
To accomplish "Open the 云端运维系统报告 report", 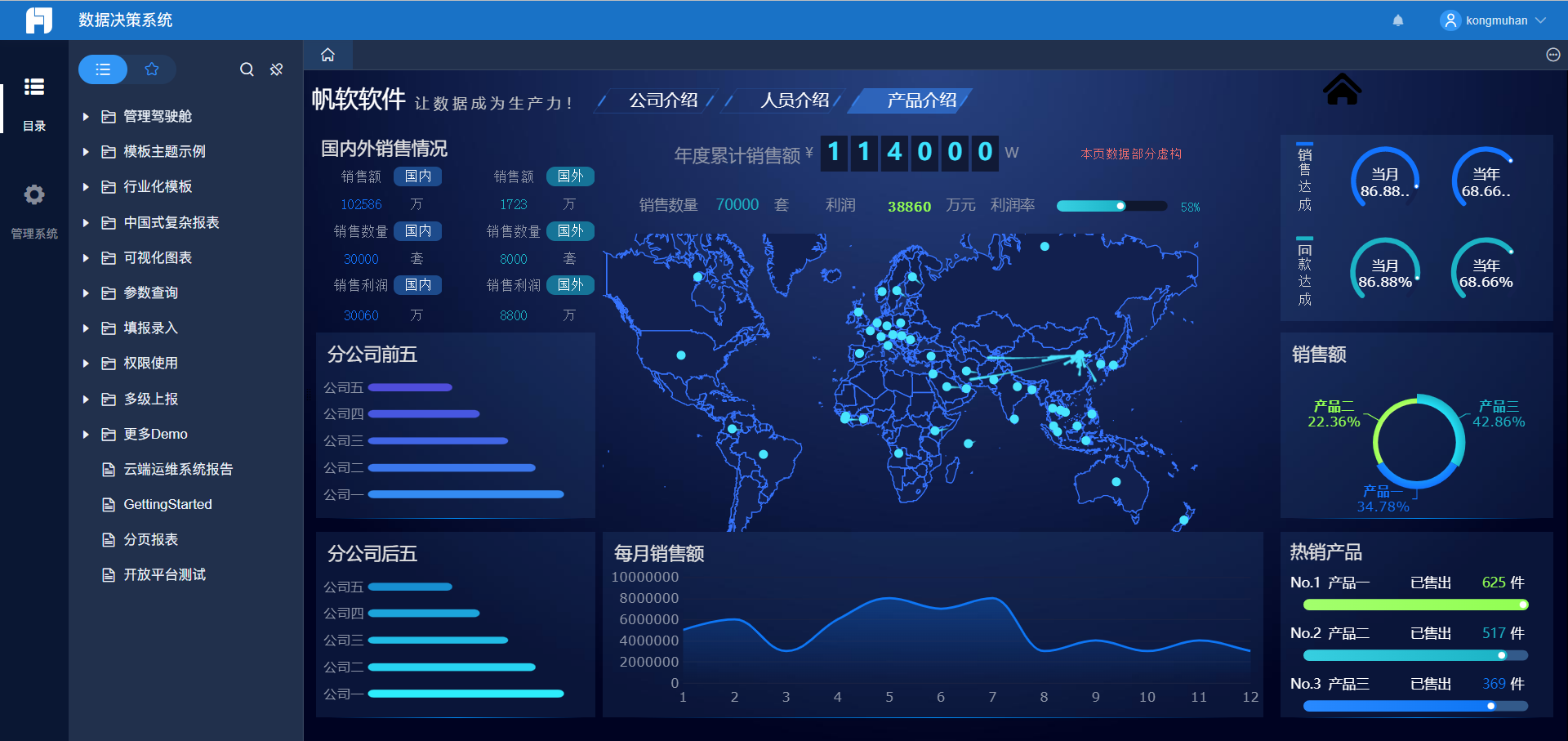I will click(x=178, y=470).
